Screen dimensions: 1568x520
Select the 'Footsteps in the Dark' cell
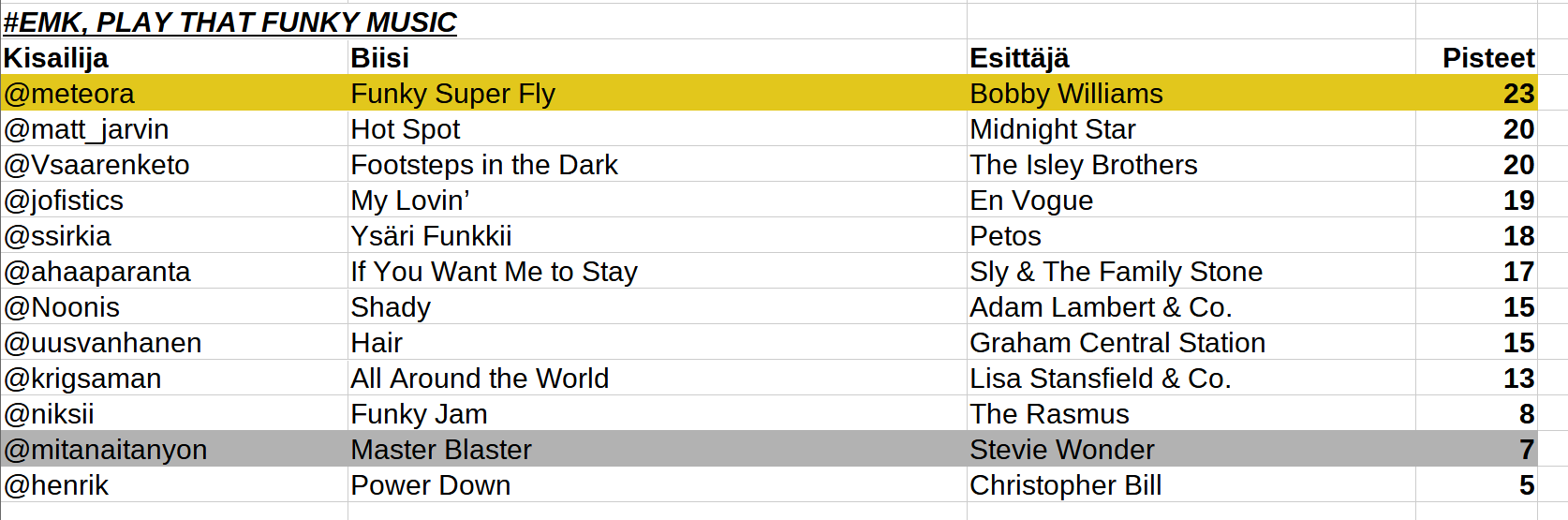483,165
